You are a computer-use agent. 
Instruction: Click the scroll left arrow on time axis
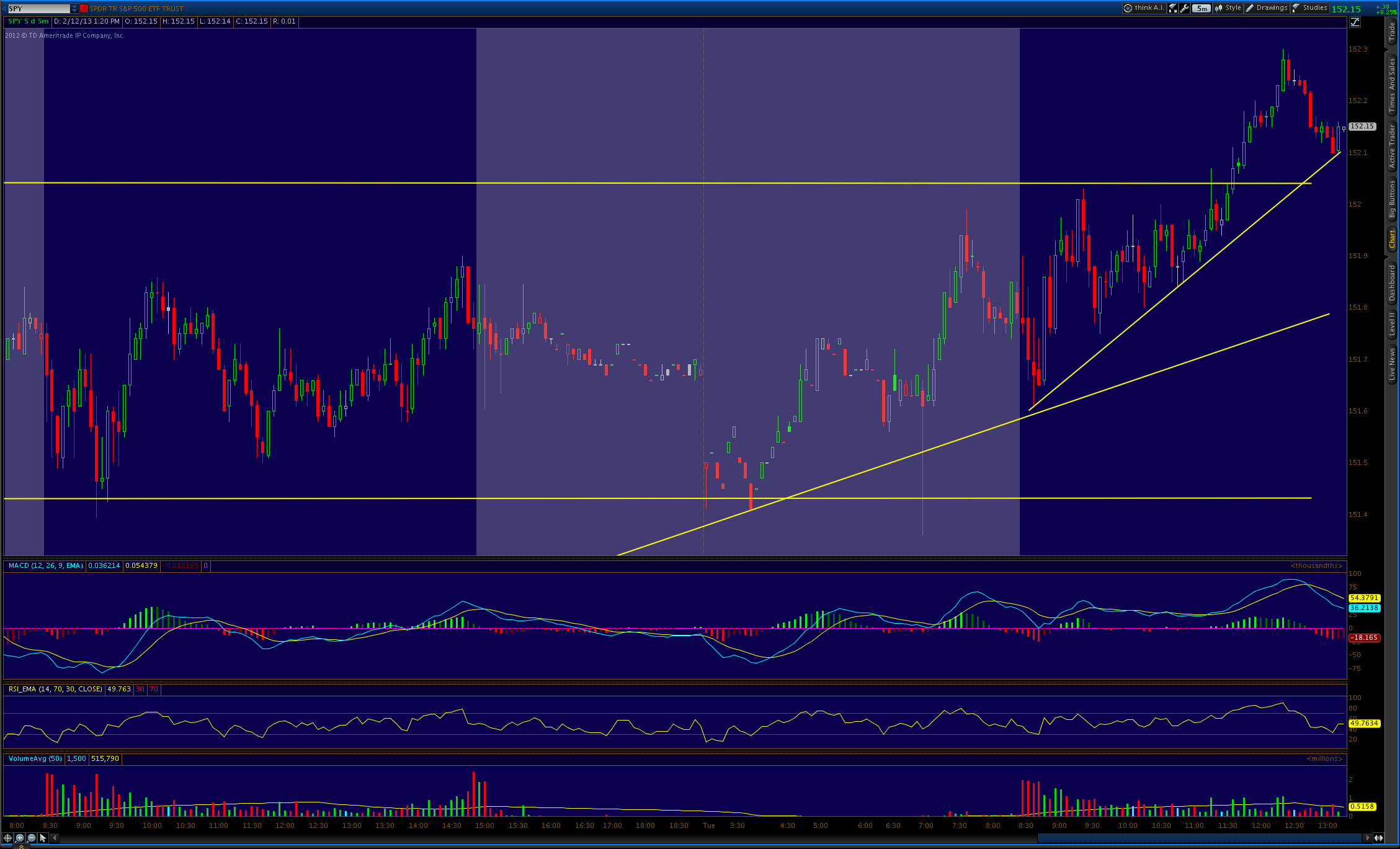pos(55,838)
